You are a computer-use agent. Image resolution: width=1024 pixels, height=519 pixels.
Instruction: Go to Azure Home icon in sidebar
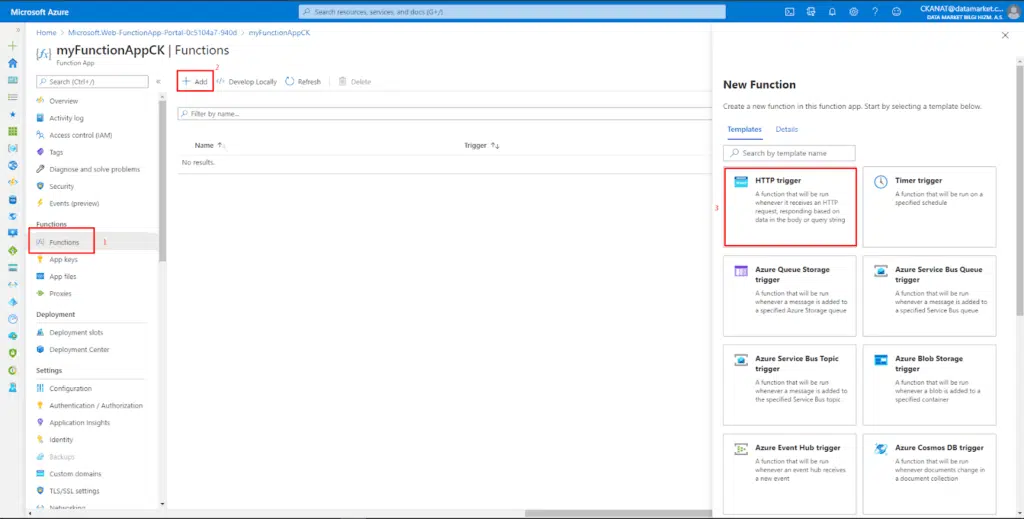tap(12, 63)
